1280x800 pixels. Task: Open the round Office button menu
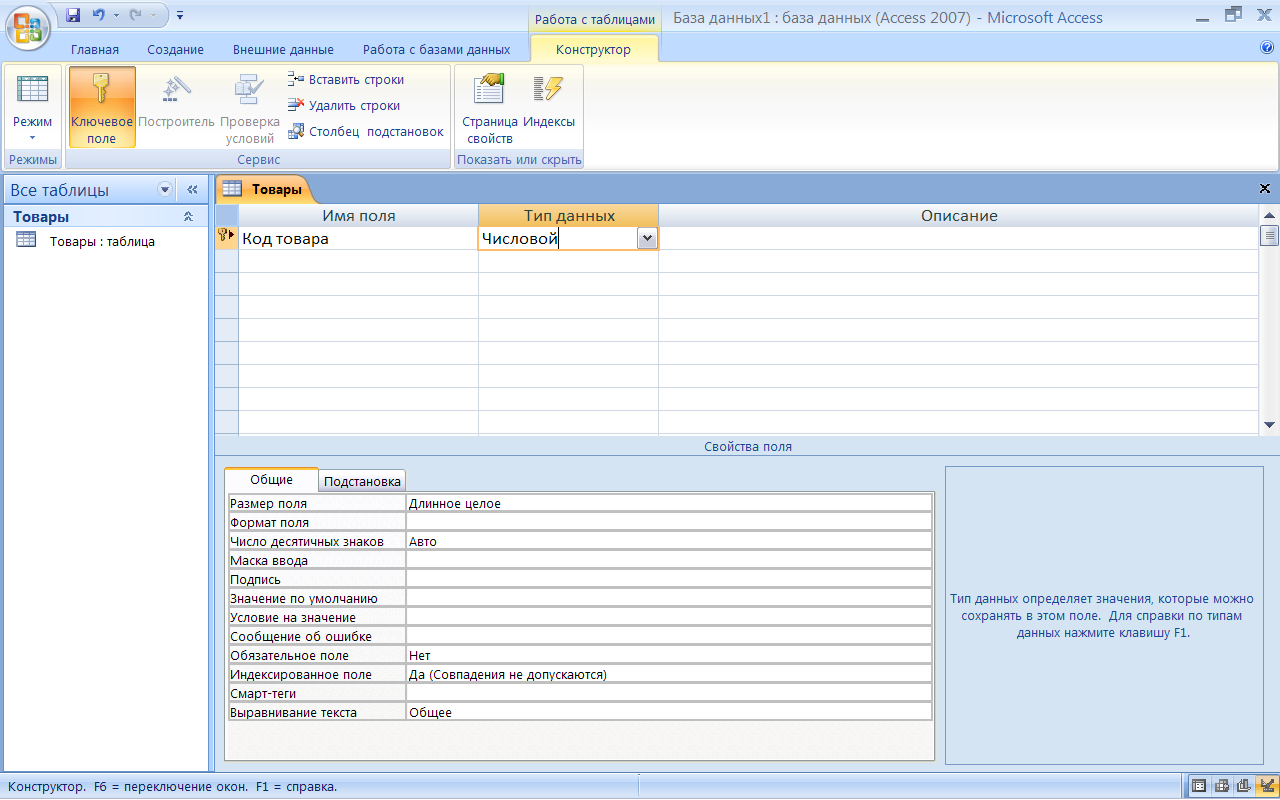pyautogui.click(x=28, y=27)
